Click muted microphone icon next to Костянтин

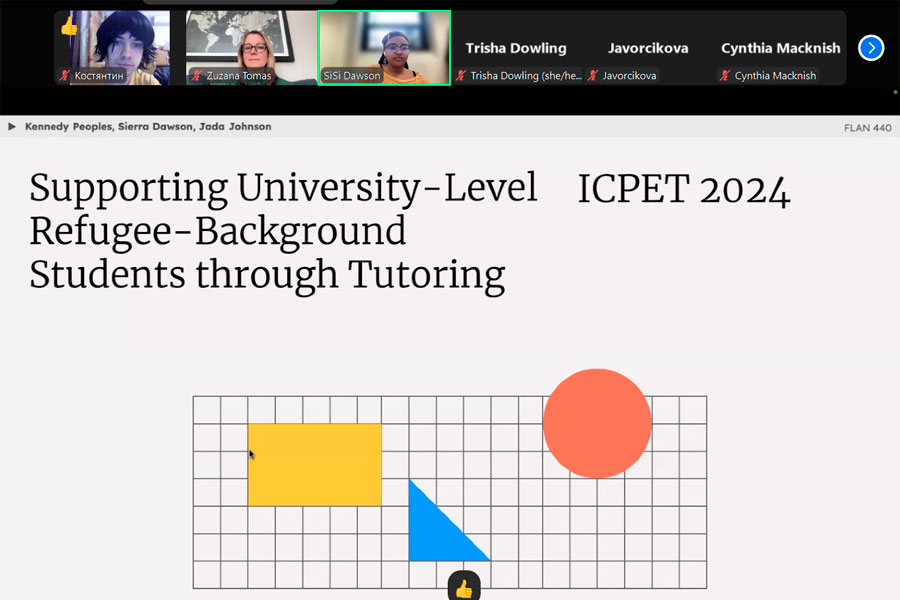[65, 75]
